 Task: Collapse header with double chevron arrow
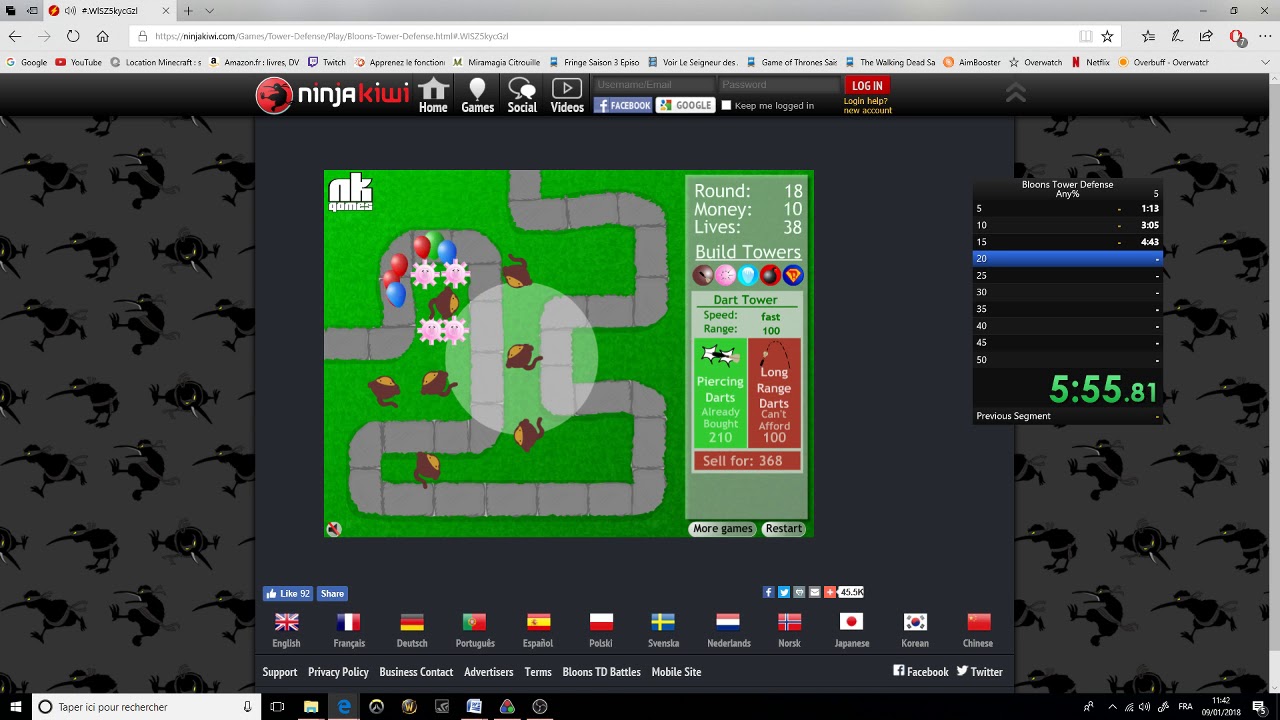click(x=1015, y=93)
